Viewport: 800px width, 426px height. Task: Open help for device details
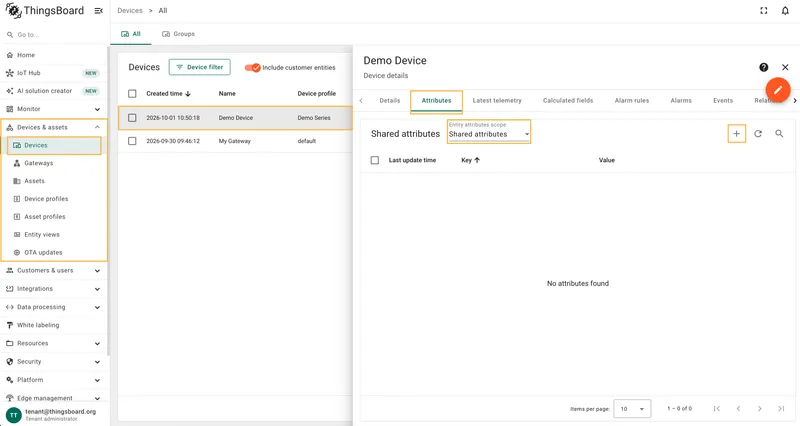point(764,67)
